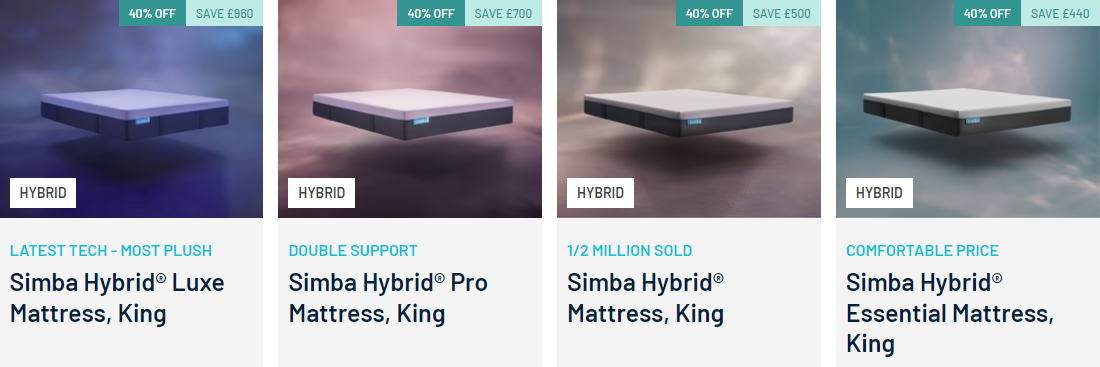
Task: Click the Simba Hybrid Luxe Mattress, King title
Action: [x=117, y=298]
